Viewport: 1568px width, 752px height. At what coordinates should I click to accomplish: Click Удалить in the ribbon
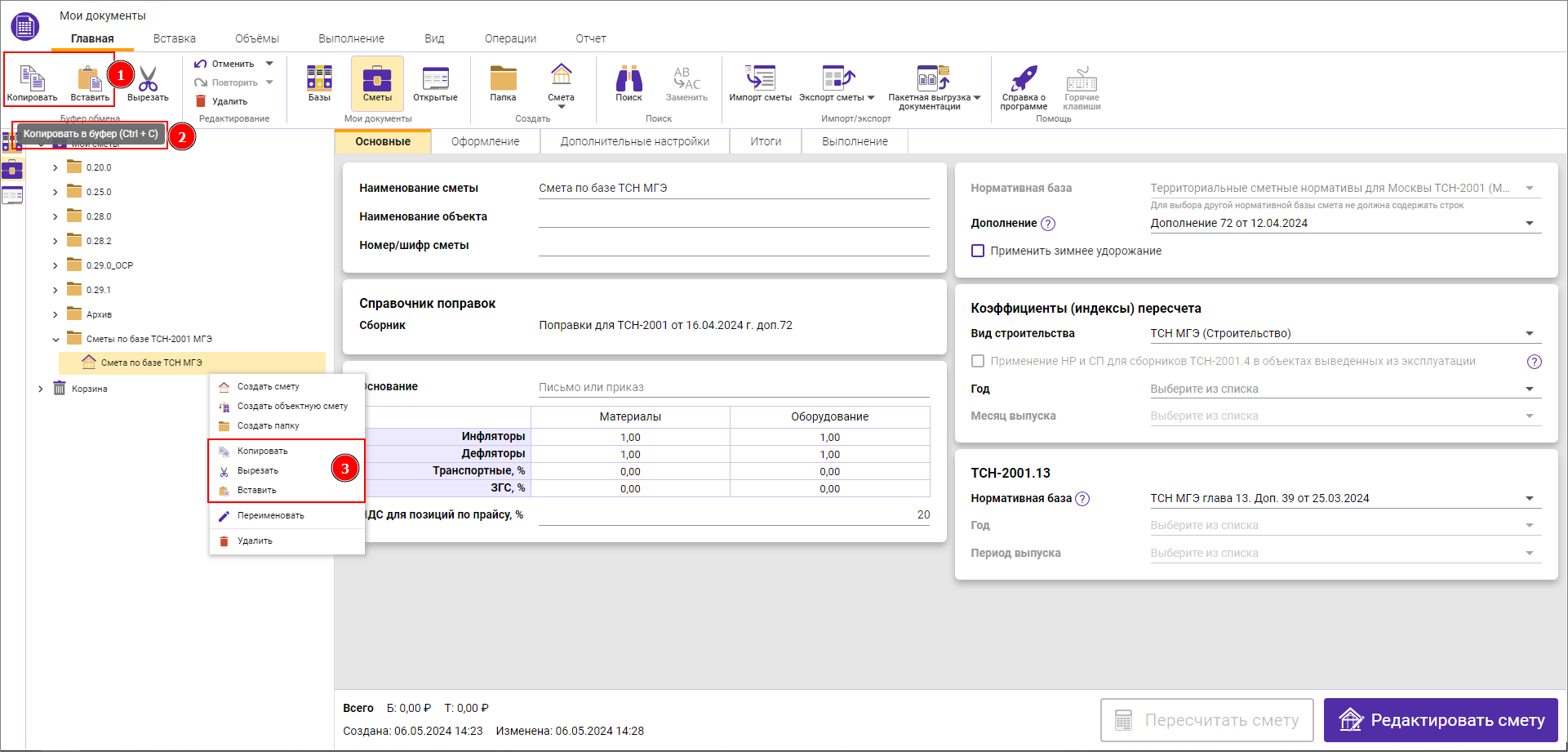pos(221,101)
